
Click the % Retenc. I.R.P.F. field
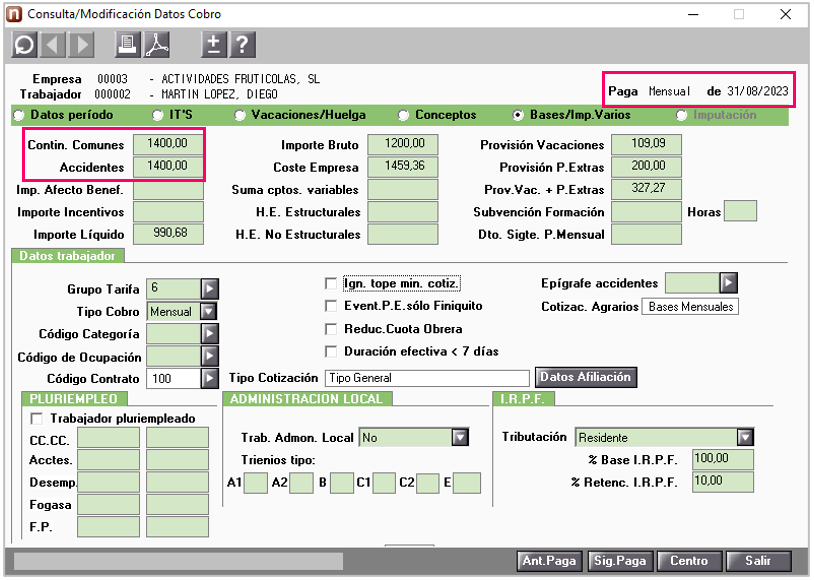[722, 482]
